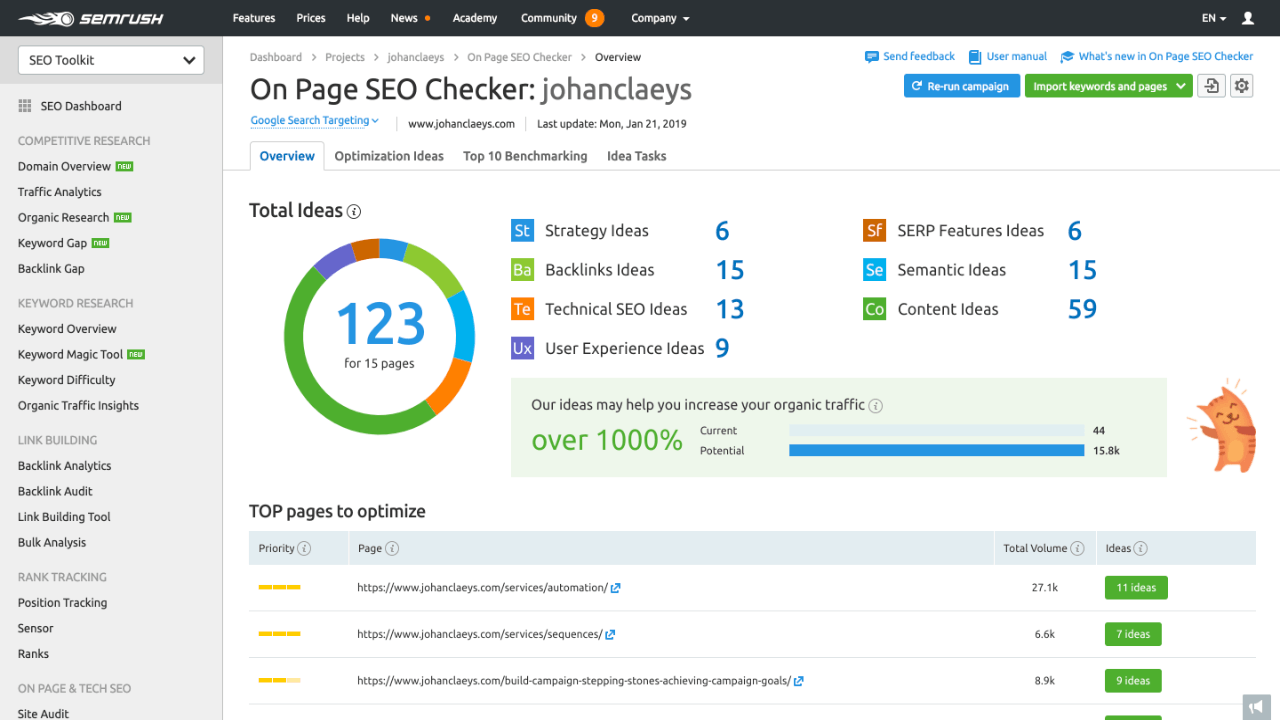Open automation page external link icon
The height and width of the screenshot is (720, 1280).
[x=616, y=588]
